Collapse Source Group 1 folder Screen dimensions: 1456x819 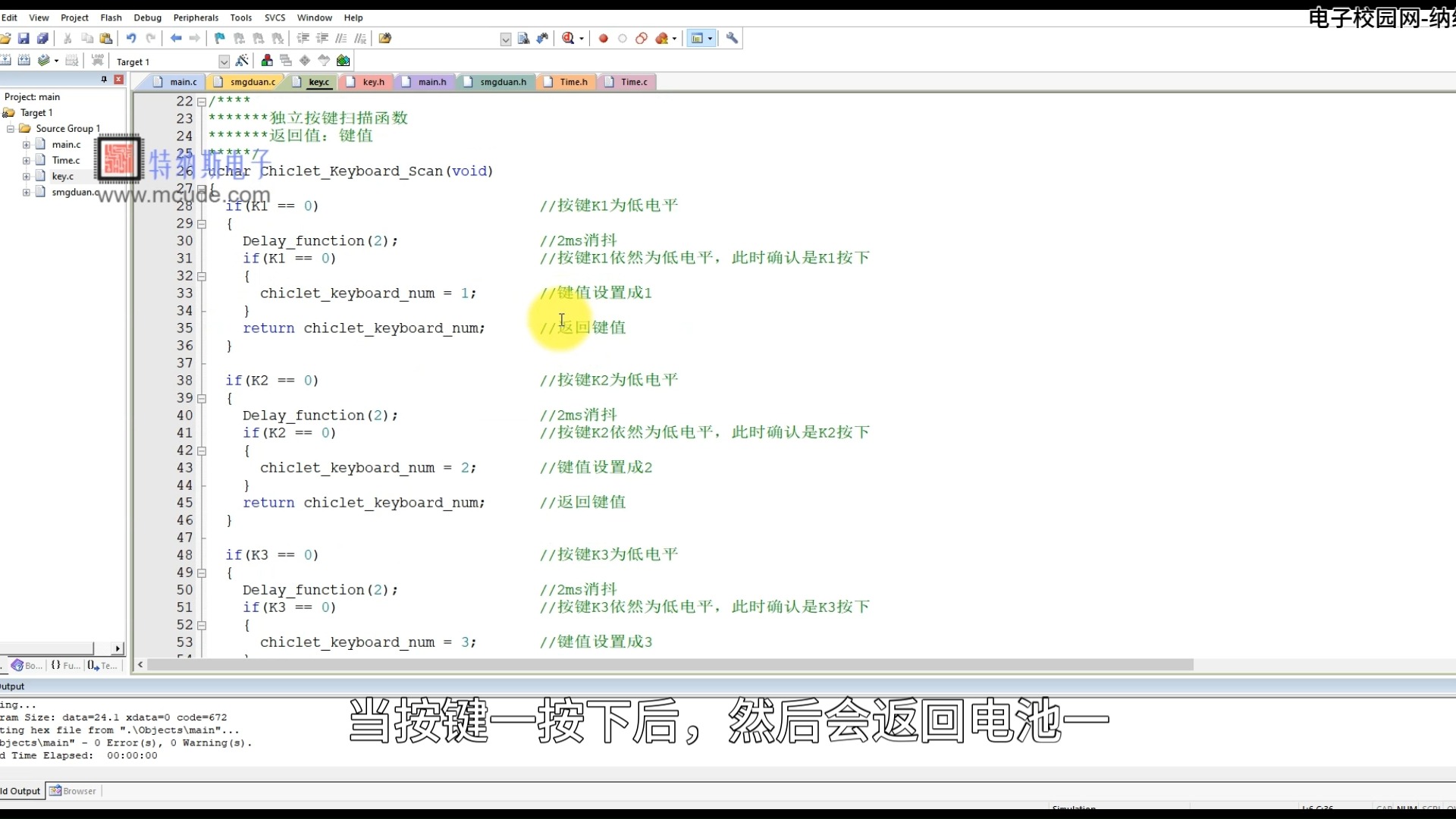(11, 129)
